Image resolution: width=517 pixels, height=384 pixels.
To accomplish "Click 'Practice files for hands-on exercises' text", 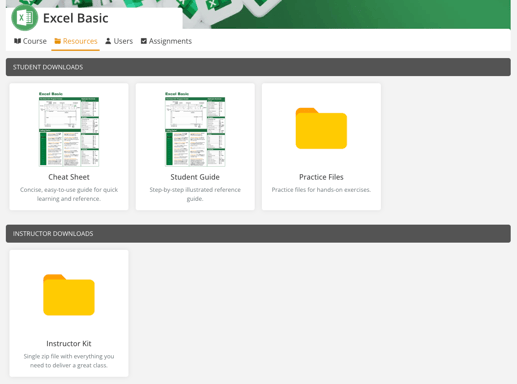I will click(x=321, y=190).
